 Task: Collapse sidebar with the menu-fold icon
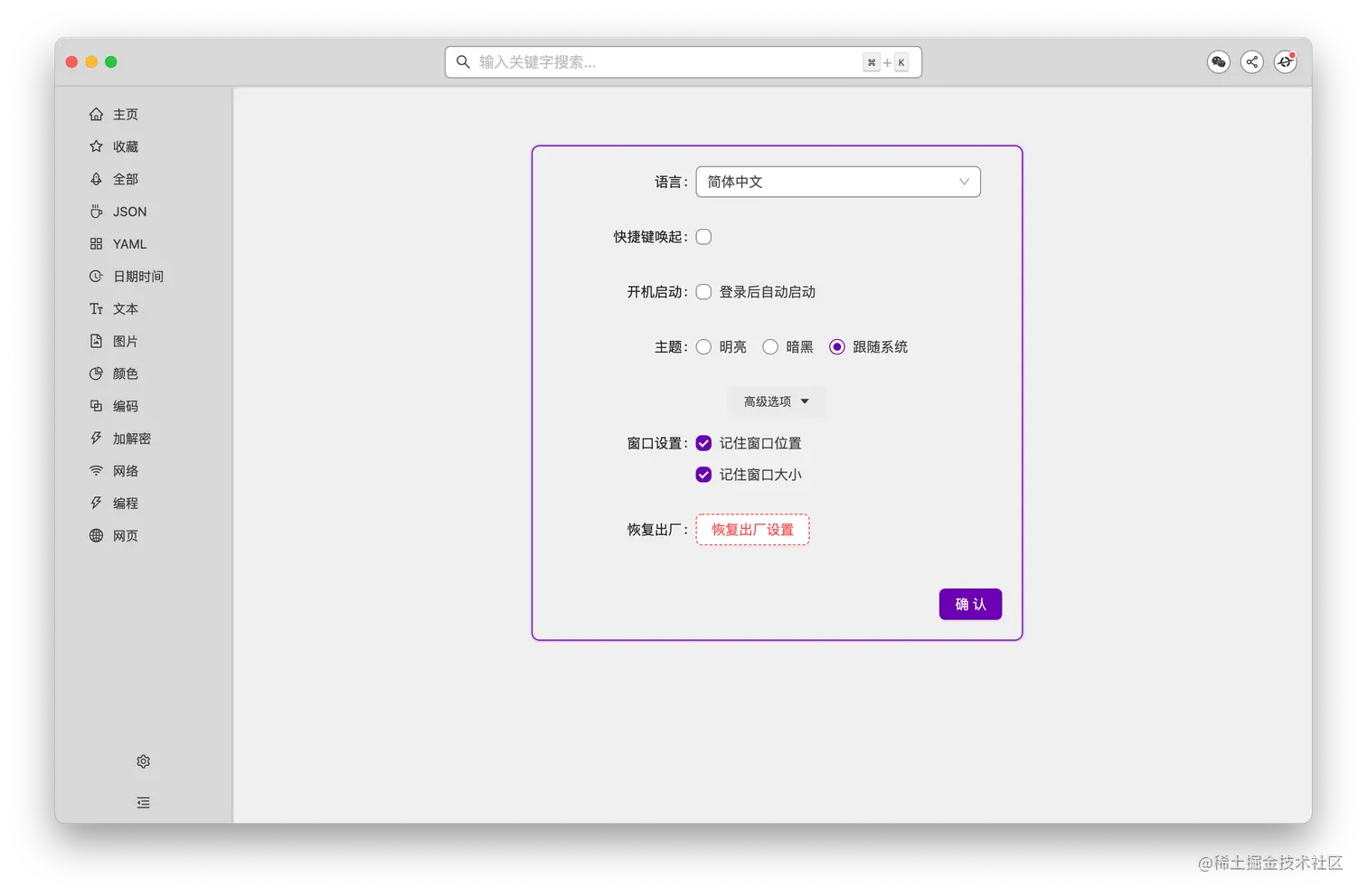pos(143,803)
